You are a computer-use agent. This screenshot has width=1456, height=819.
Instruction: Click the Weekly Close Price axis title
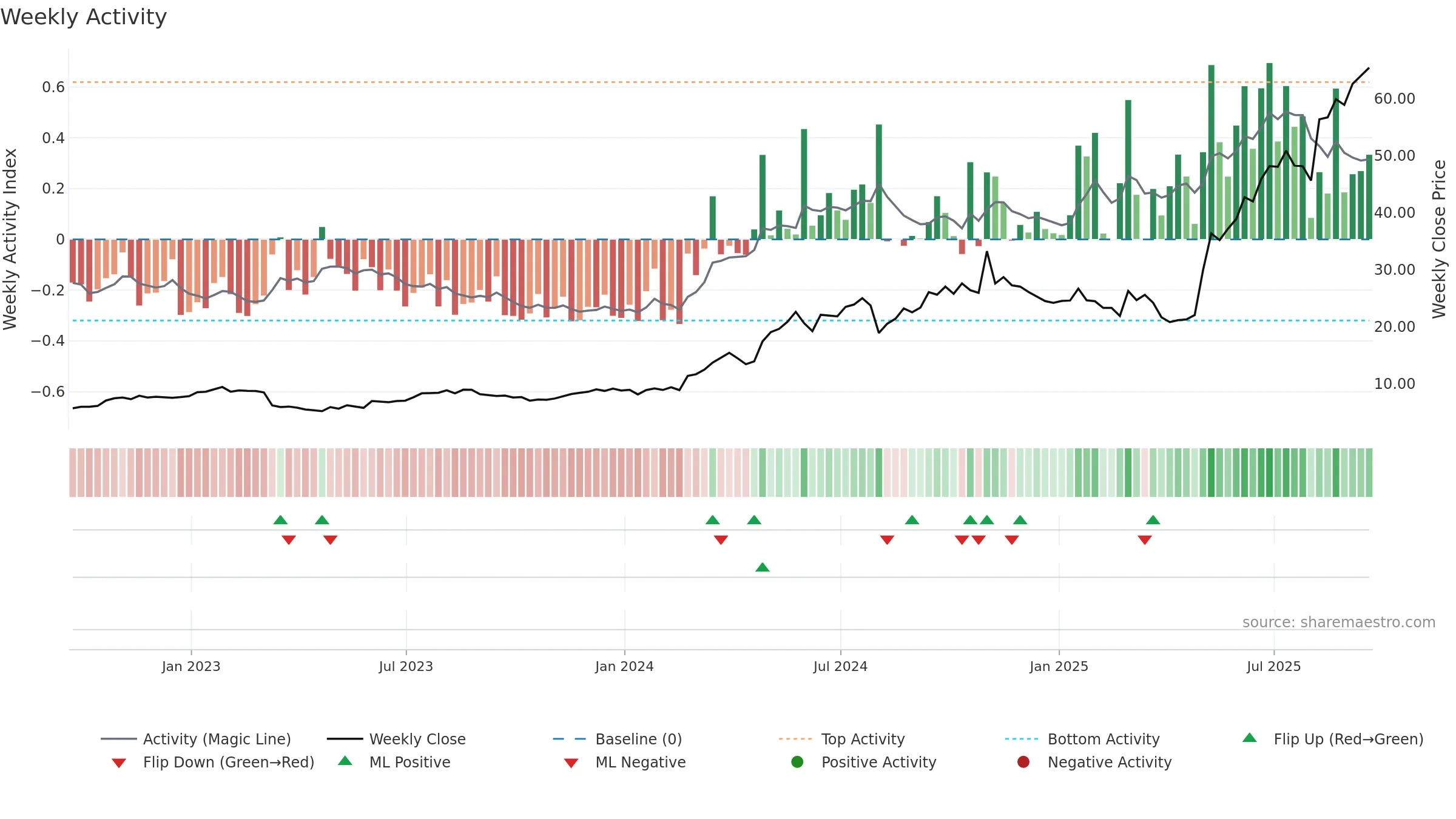click(x=1439, y=239)
